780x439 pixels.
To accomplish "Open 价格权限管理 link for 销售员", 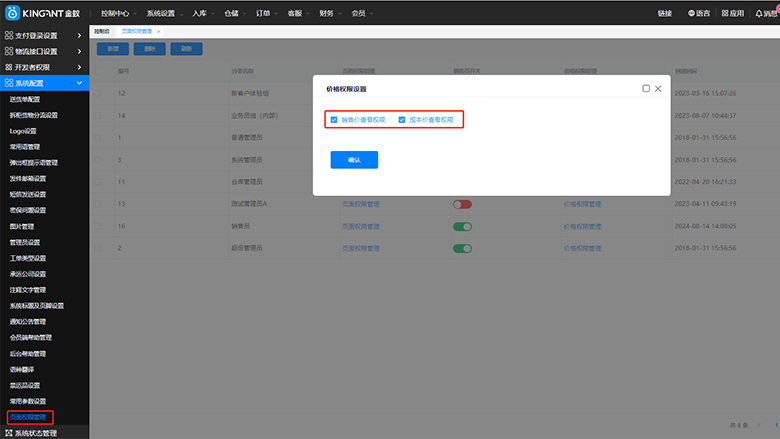I will [x=583, y=226].
